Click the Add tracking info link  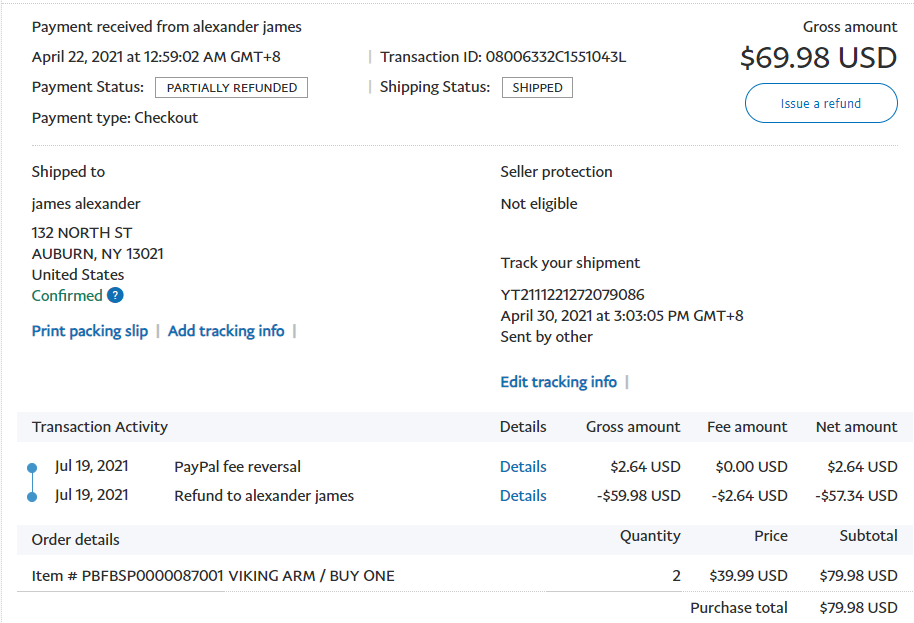click(226, 331)
